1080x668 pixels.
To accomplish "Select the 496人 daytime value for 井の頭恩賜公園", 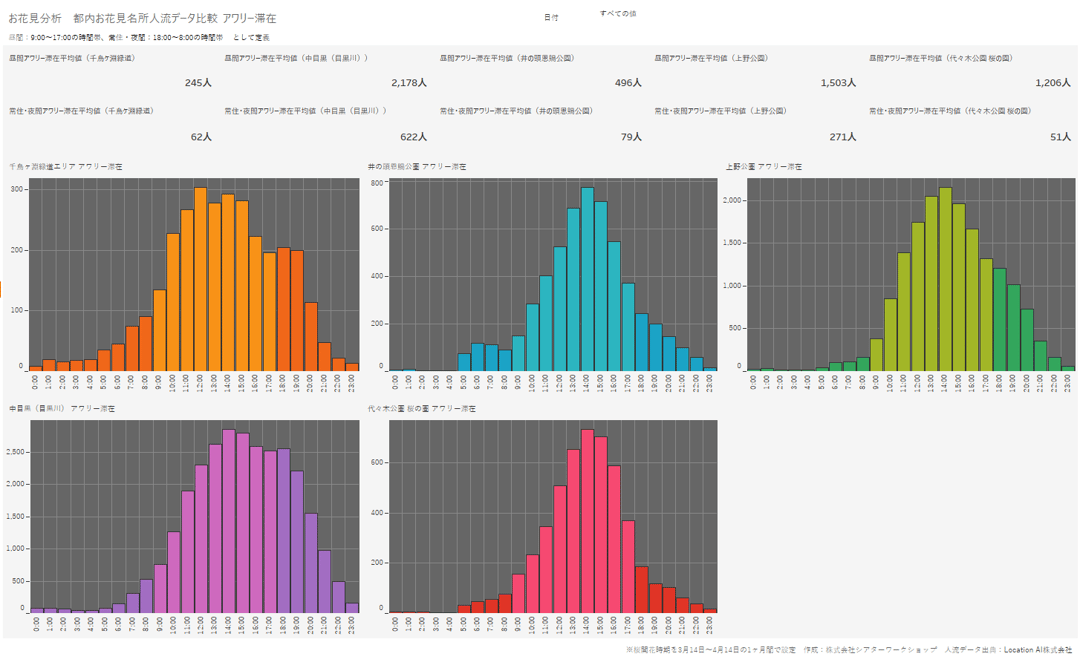I will pos(628,83).
